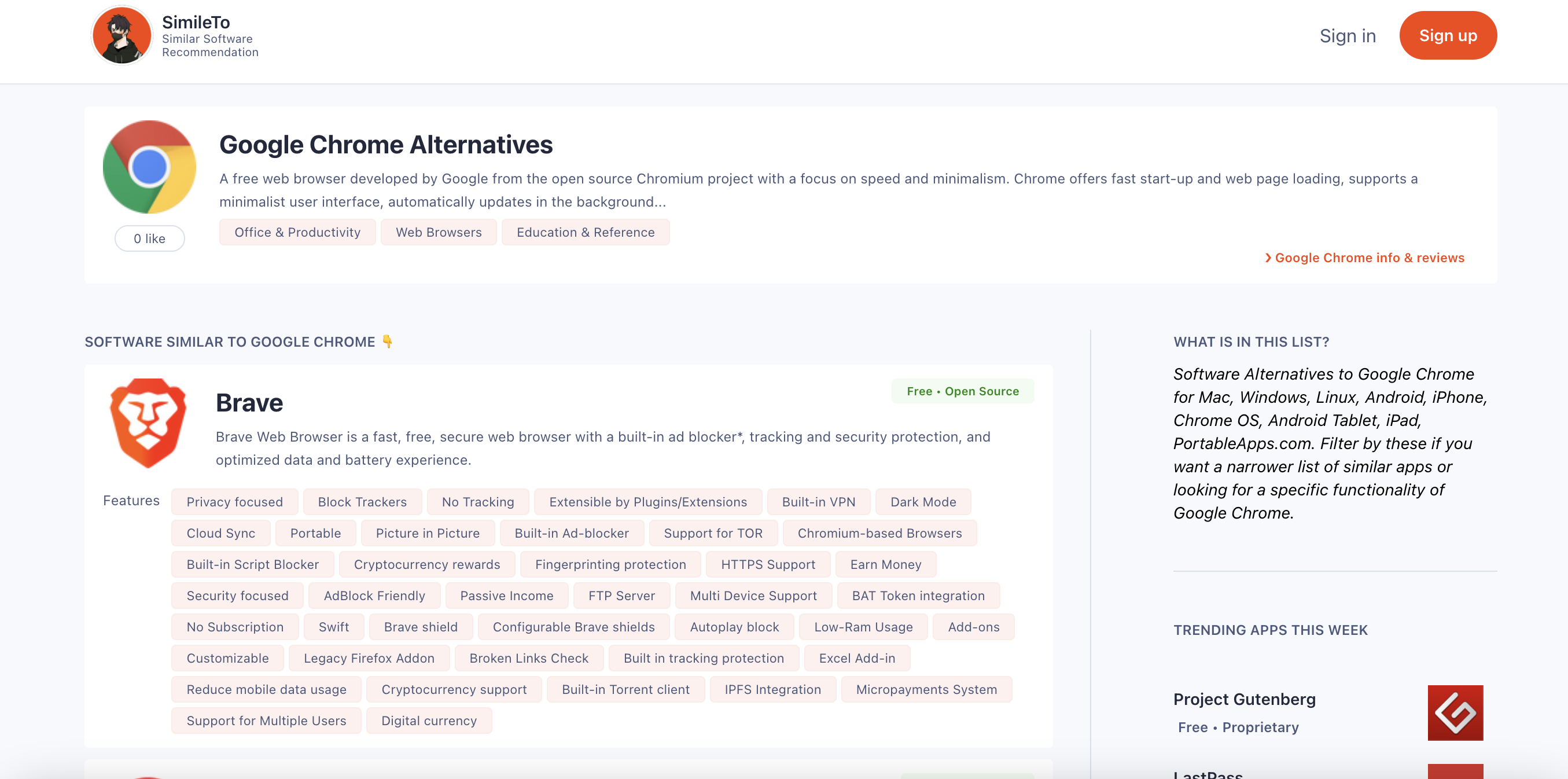
Task: Choose the Portable feature tag
Action: (315, 533)
